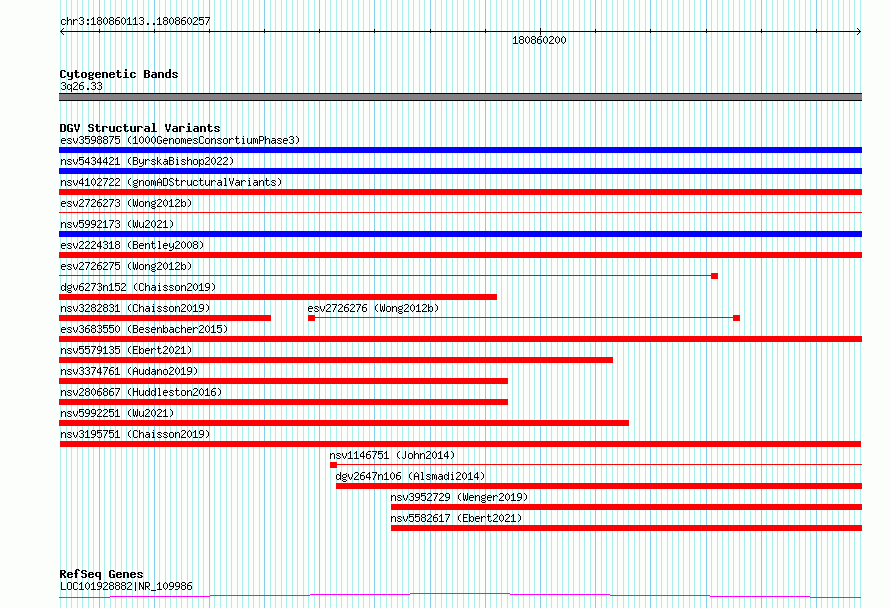The width and height of the screenshot is (890, 608).
Task: Click the red end block of esv2726275
Action: (x=715, y=276)
